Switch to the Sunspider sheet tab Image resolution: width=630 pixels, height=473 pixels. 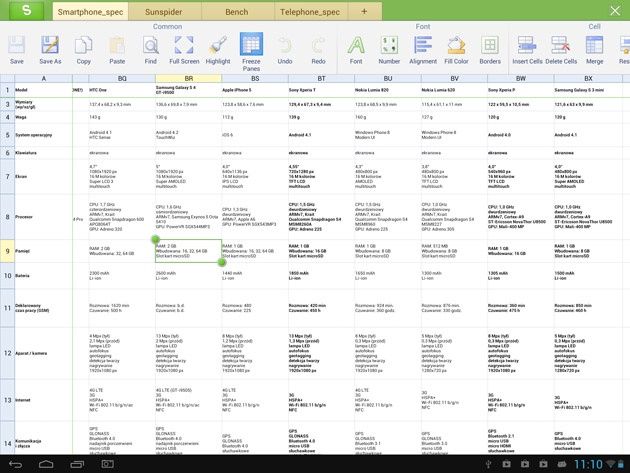[x=164, y=12]
